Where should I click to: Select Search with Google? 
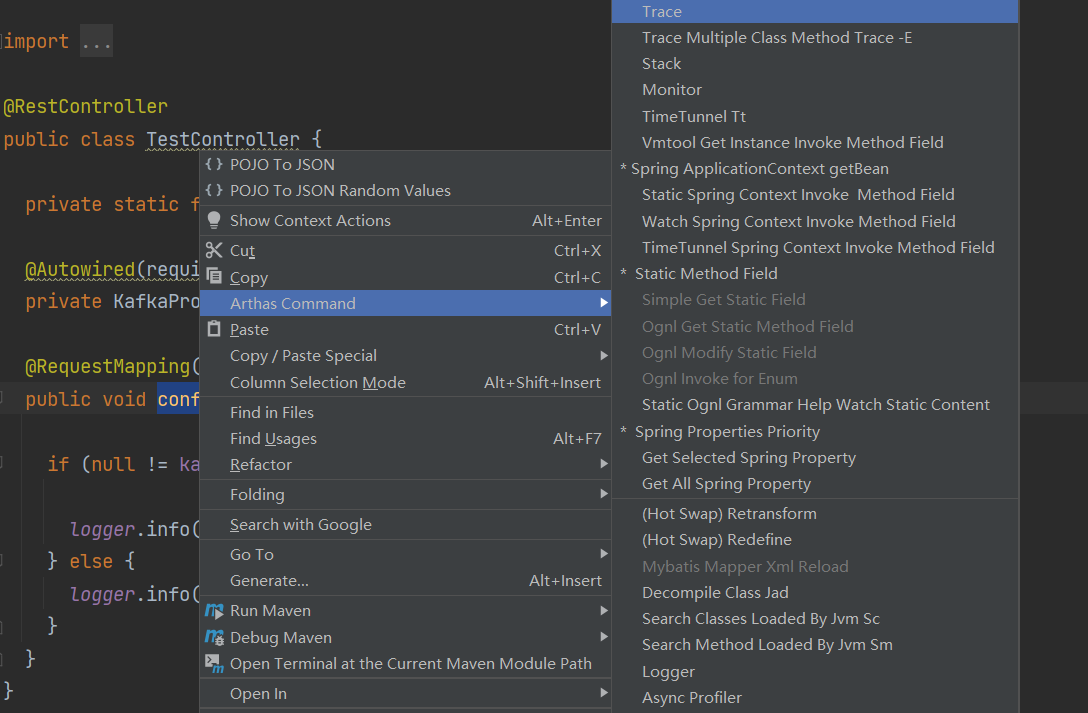(x=405, y=524)
